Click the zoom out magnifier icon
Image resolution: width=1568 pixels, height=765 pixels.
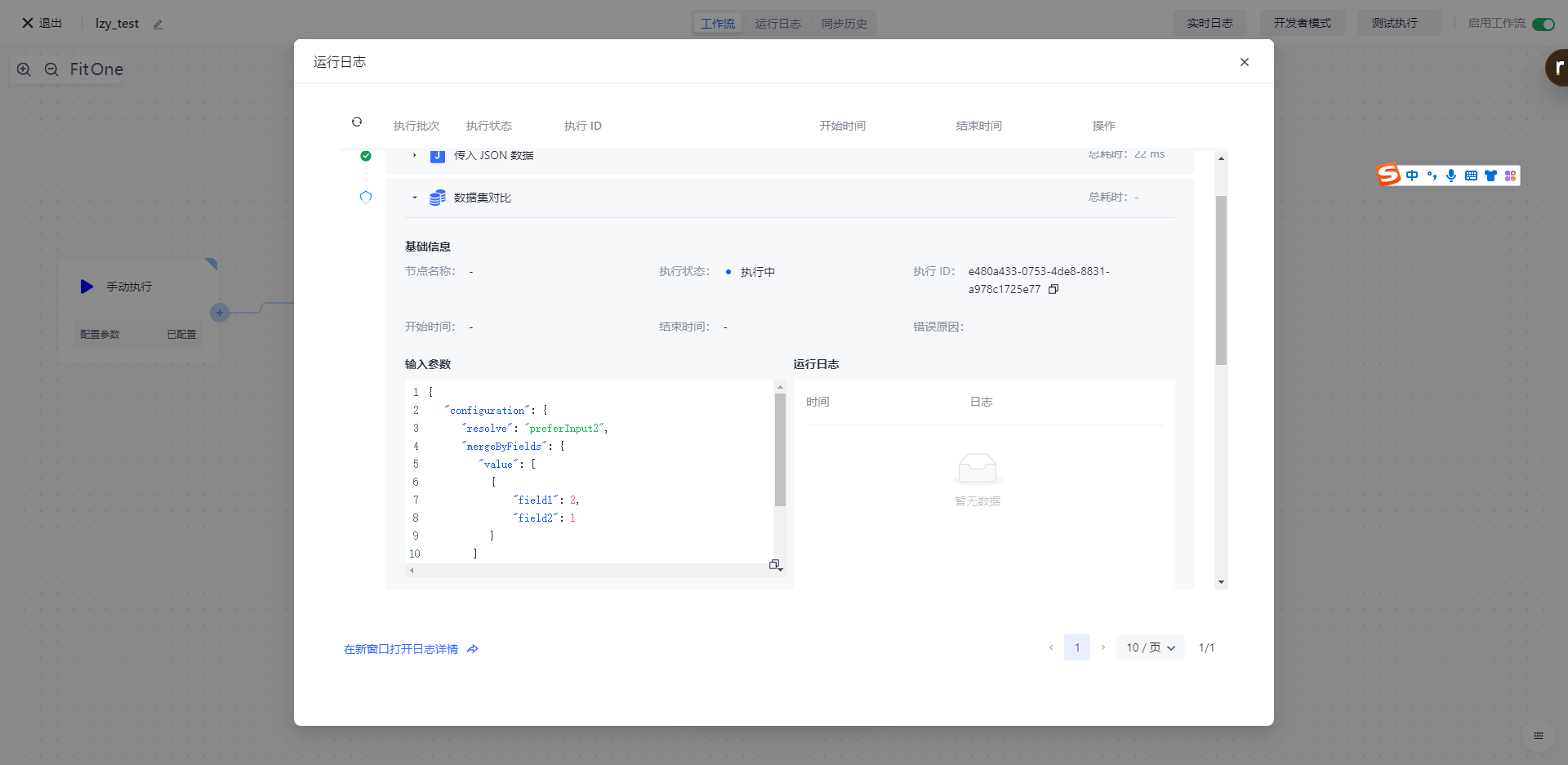51,69
